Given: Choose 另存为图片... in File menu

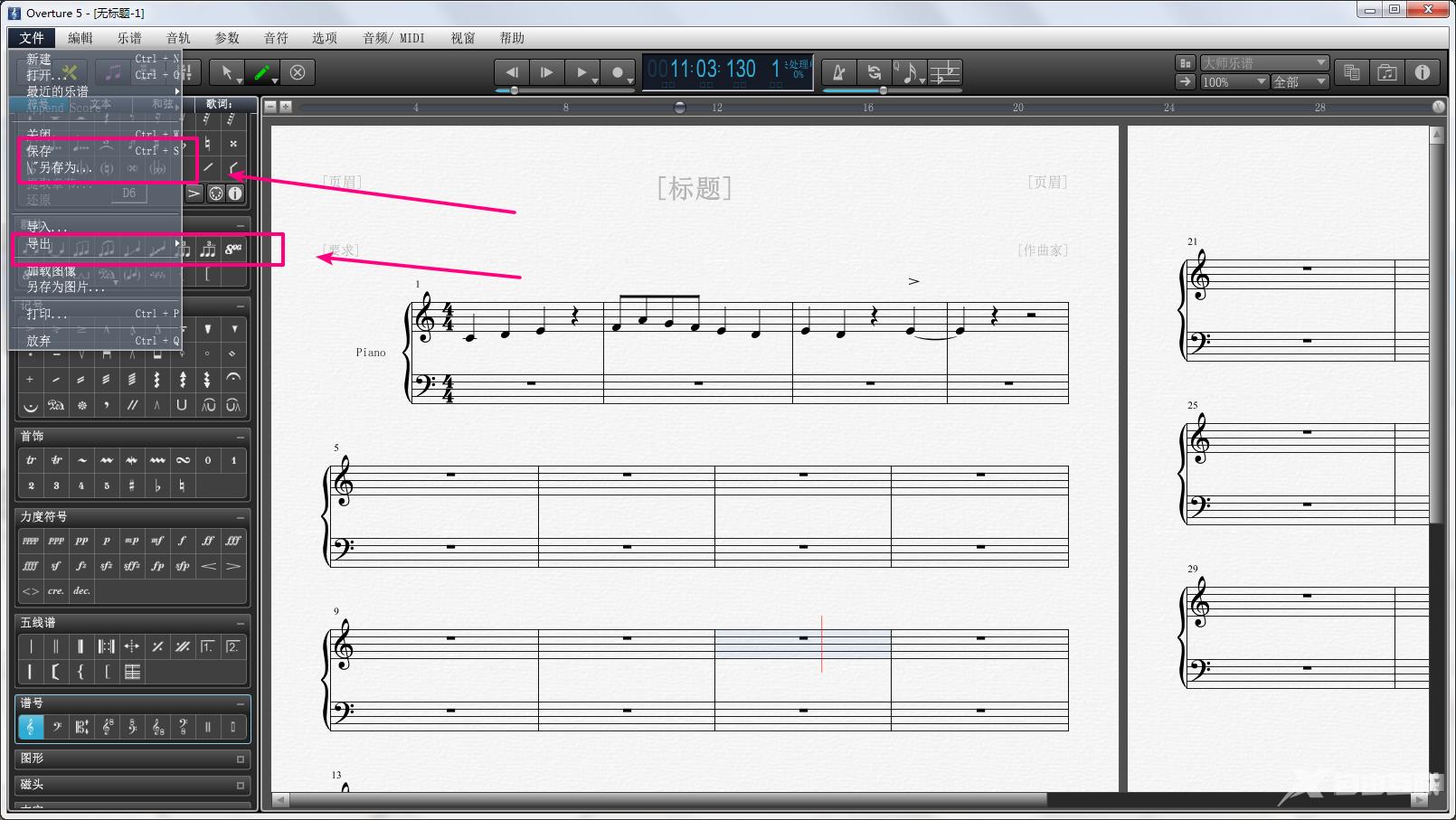Looking at the screenshot, I should tap(95, 287).
